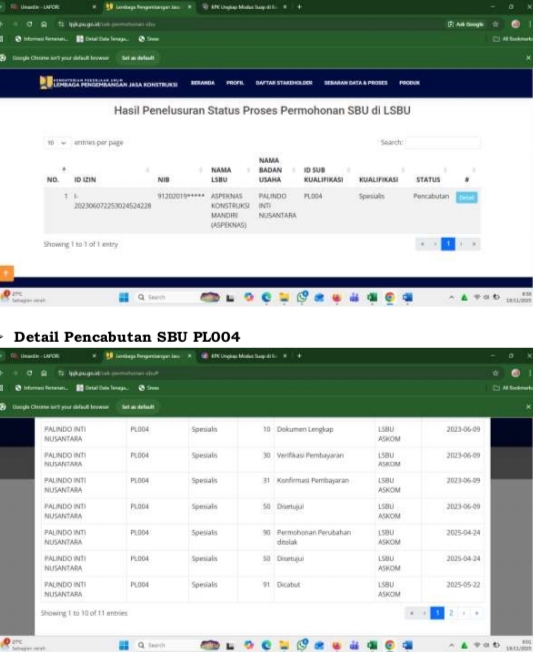Select Lembaga Pengembangan Jasa tab, upper browser
The height and width of the screenshot is (652, 533).
point(146,7)
